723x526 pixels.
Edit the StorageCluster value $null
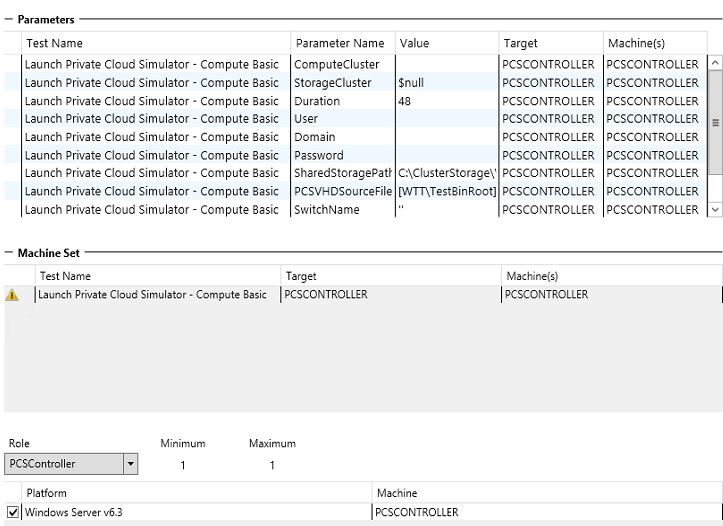446,83
